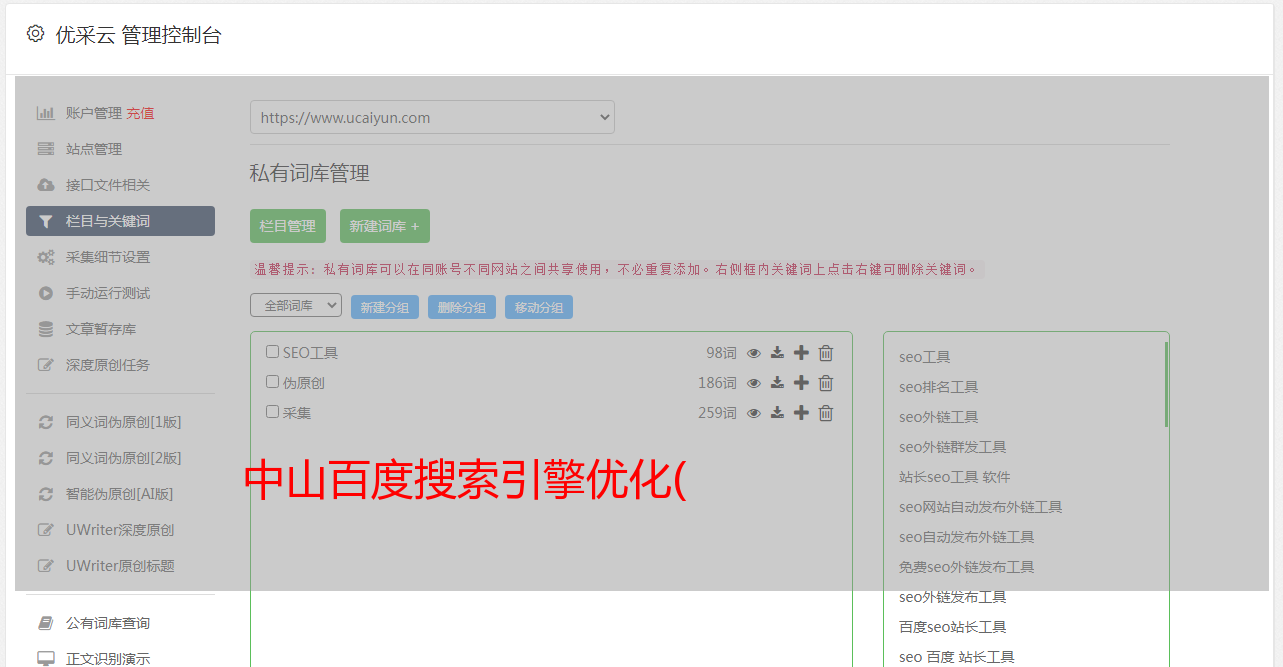Open the 全部词库 group dropdown
The height and width of the screenshot is (667, 1283).
tap(296, 306)
